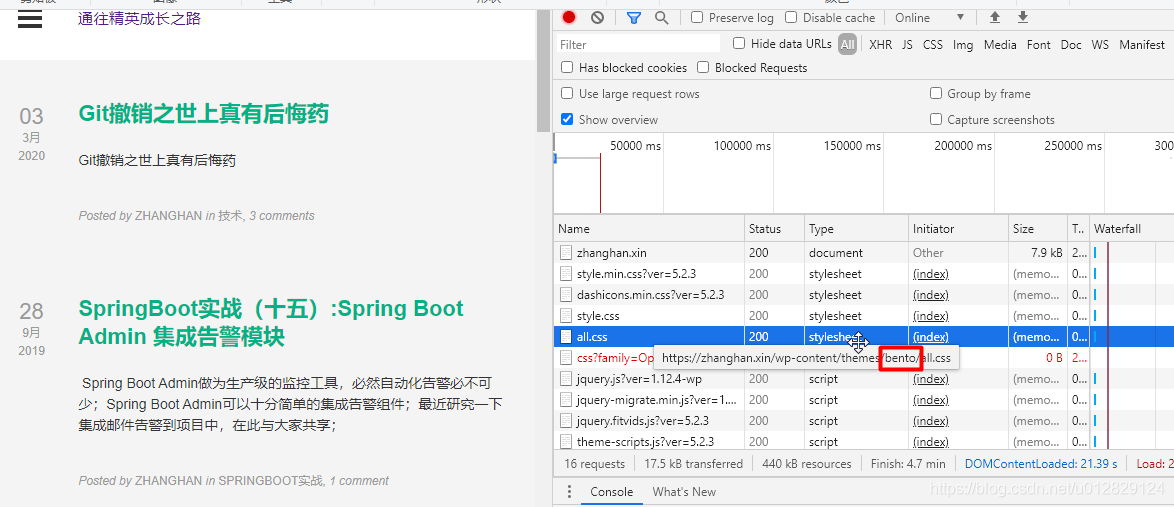Enable the Disable cache checkbox
1174x507 pixels.
791,18
